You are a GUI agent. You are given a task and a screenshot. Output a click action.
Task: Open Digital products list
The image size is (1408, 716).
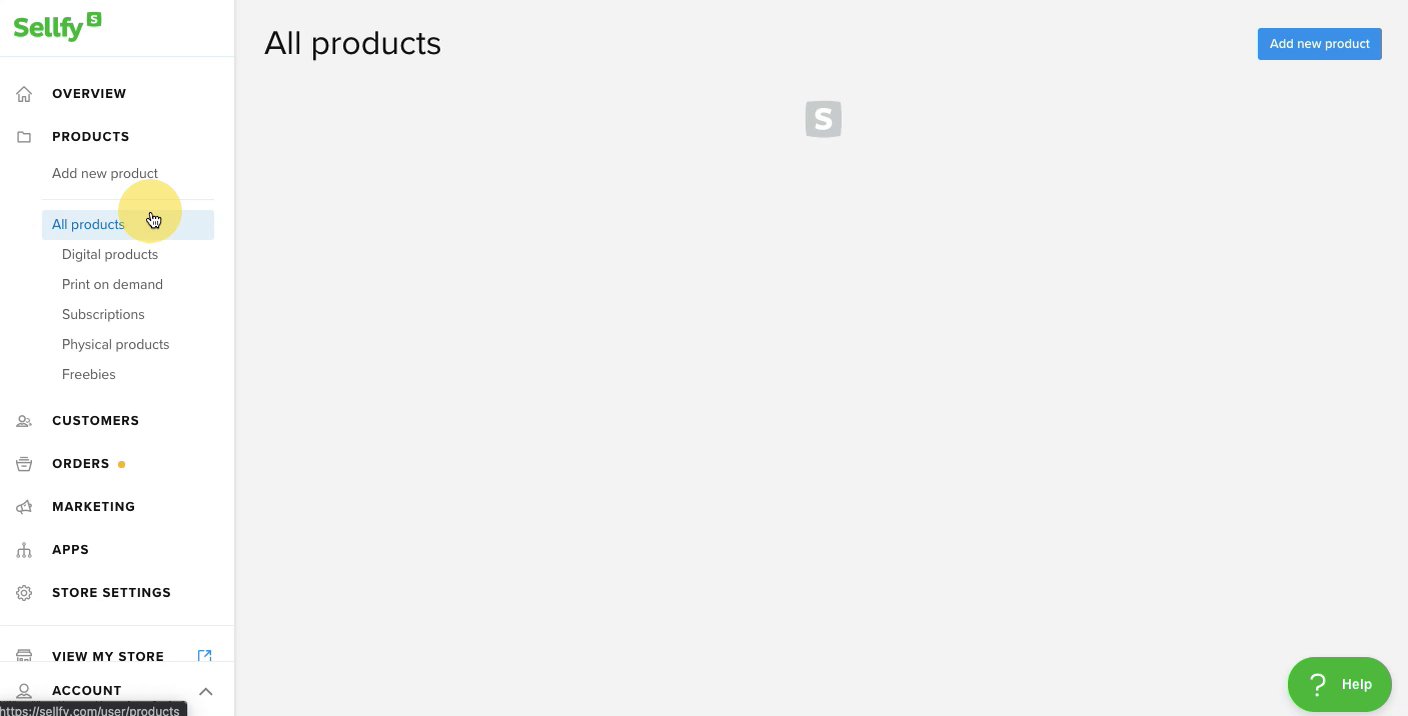point(110,255)
